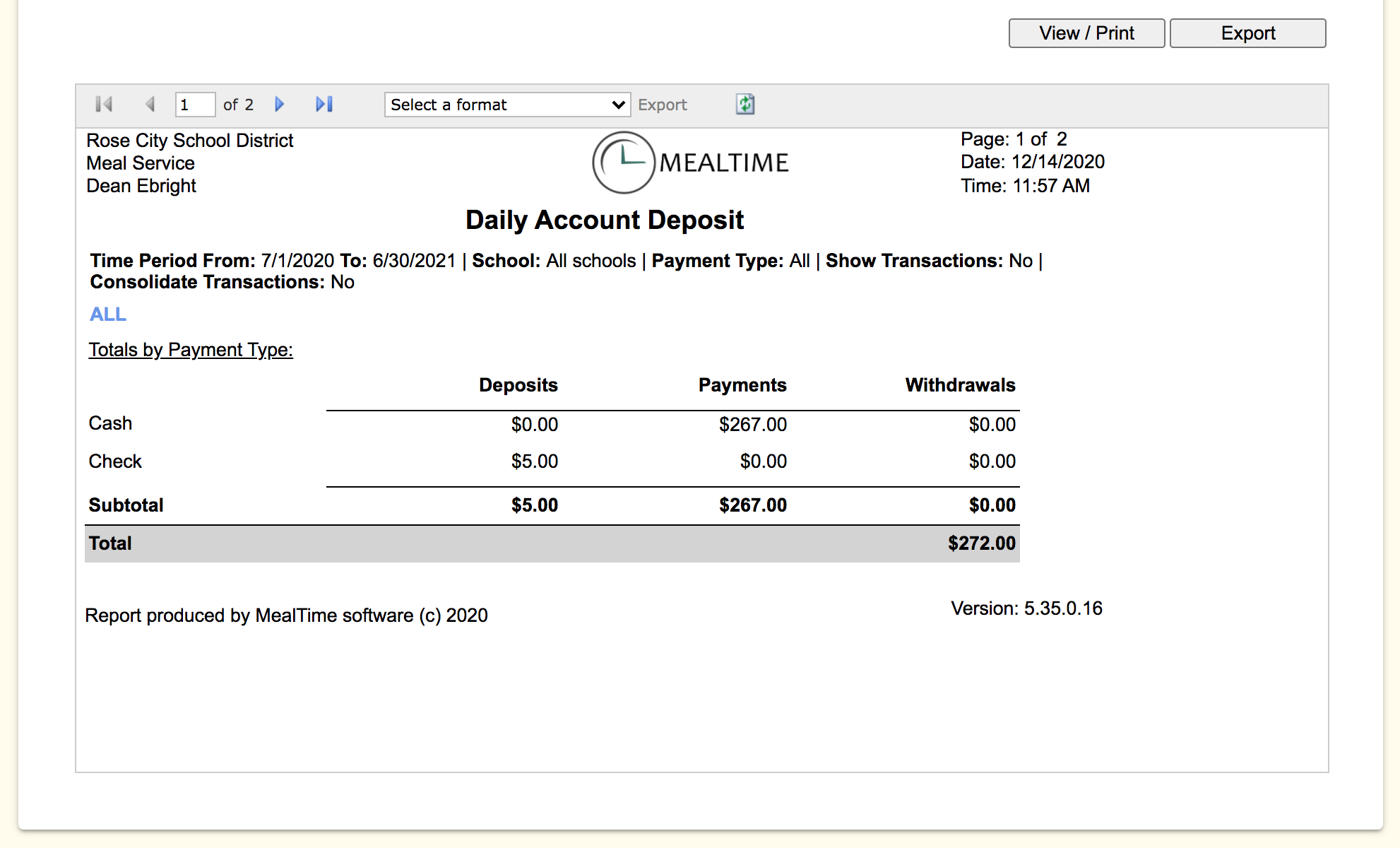Refresh the report with the green icon
1400x848 pixels.
tap(745, 105)
